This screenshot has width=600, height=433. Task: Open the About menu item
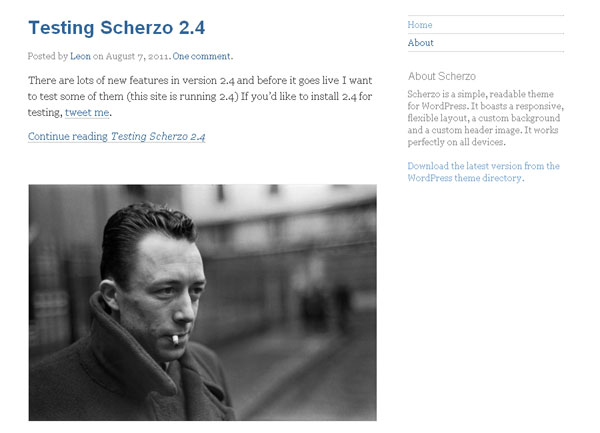[x=421, y=43]
